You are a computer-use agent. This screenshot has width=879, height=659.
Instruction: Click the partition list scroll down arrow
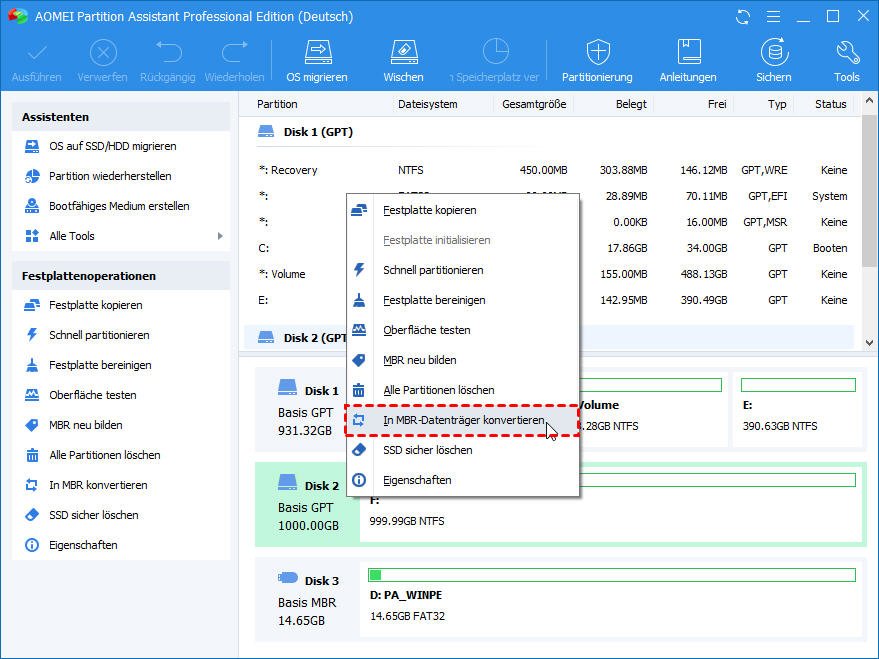point(869,343)
